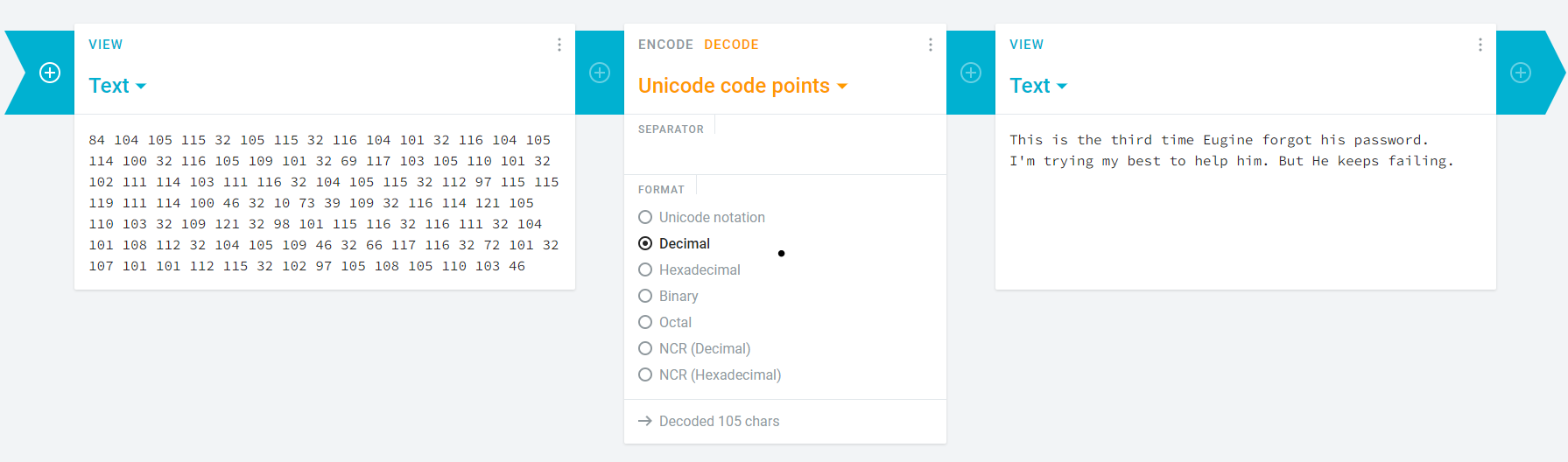Choose the Octal format option

[665, 322]
